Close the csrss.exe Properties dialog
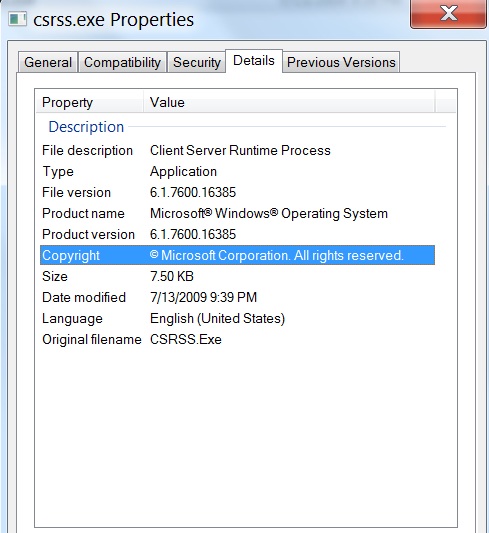Screen dimensions: 489x533 (448, 14)
